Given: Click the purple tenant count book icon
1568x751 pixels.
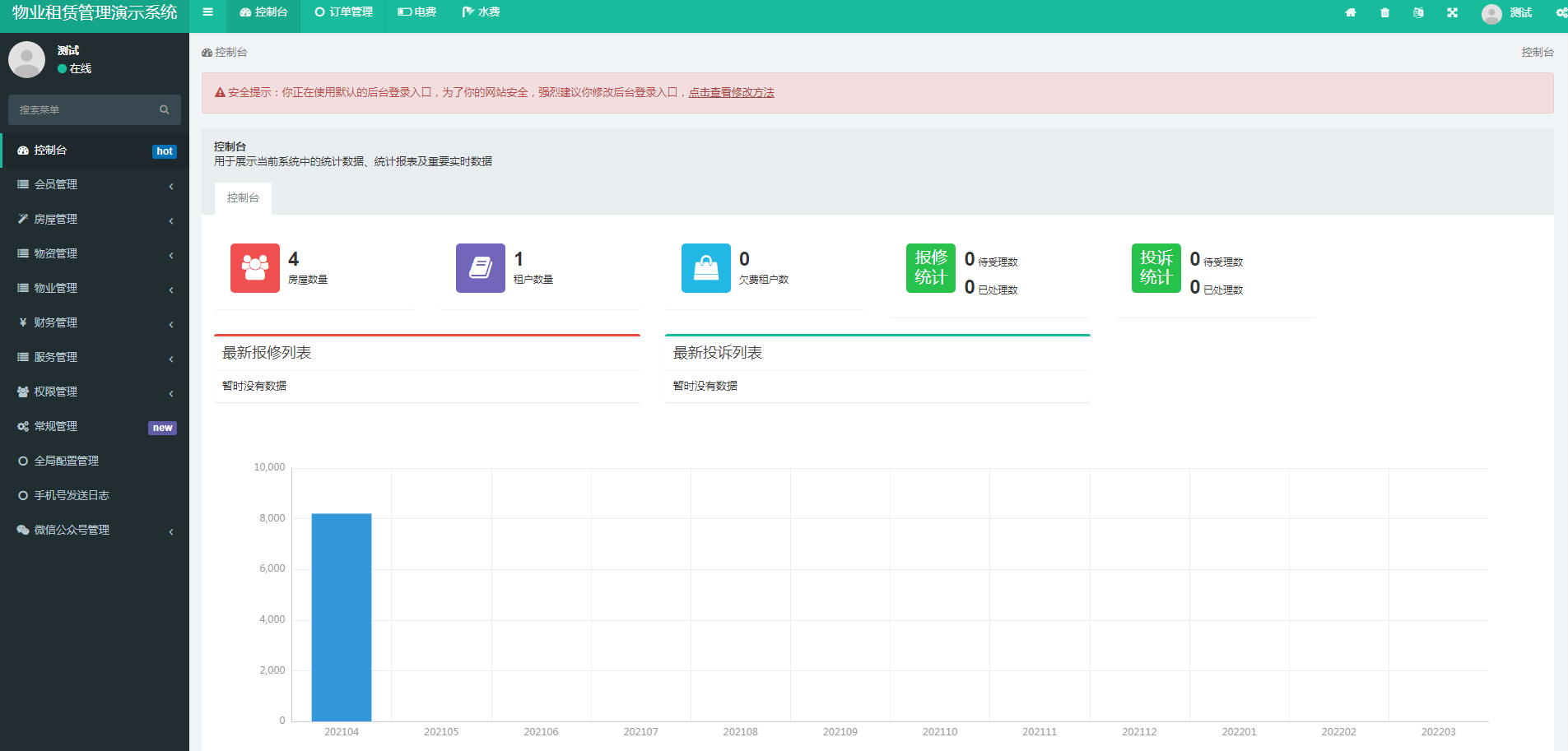Looking at the screenshot, I should point(480,268).
